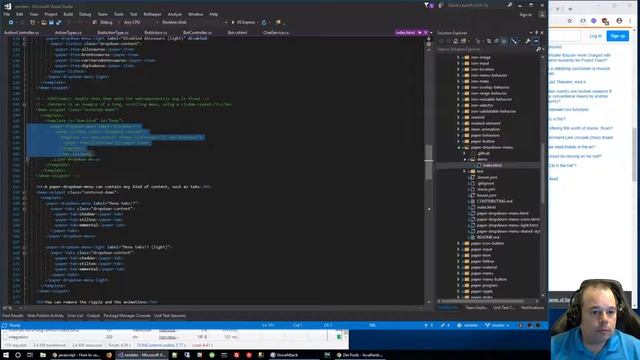Open the Window menu
640x360 pixels.
[x=196, y=14]
